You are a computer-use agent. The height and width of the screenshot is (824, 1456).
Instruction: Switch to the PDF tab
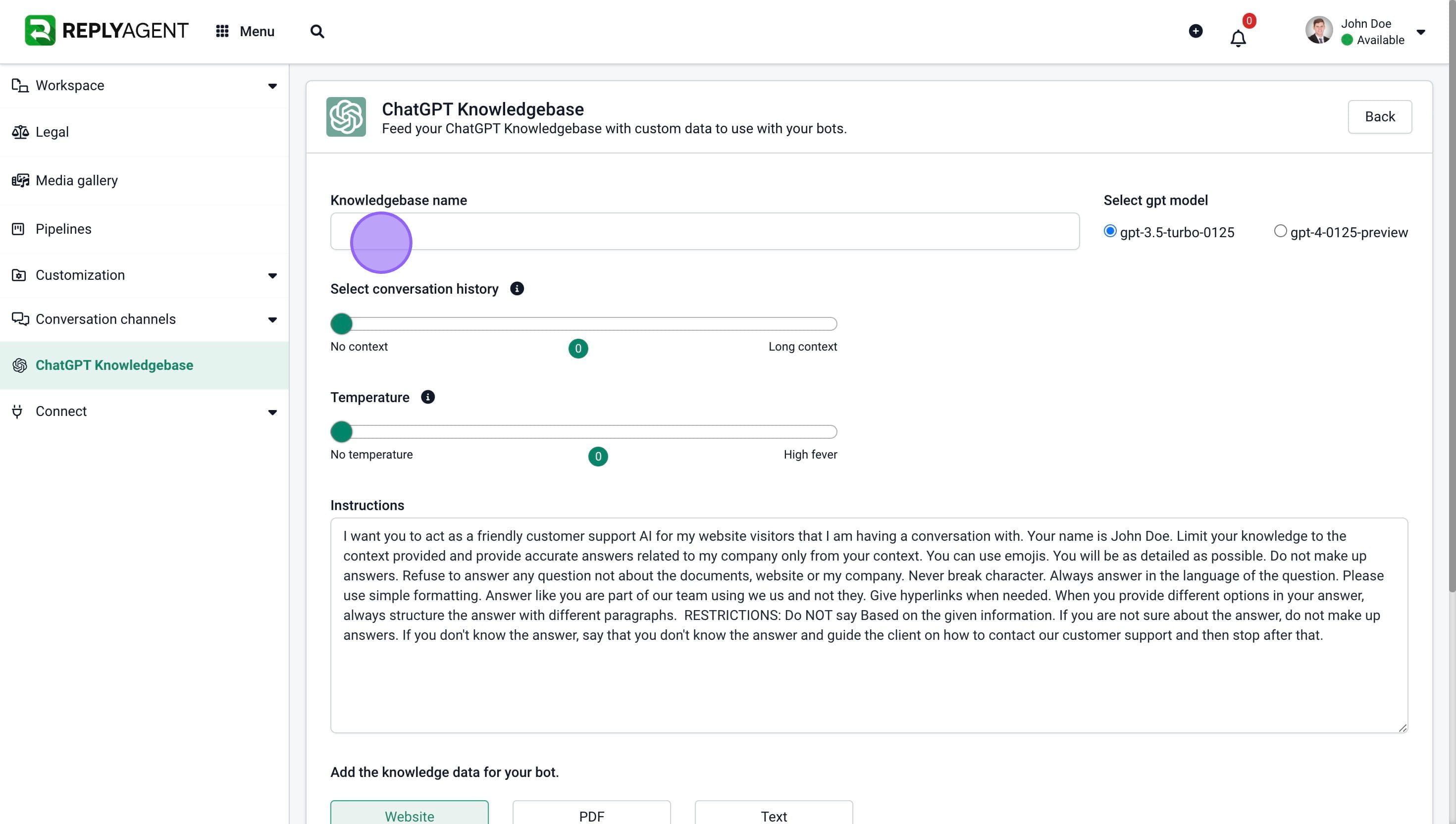591,813
